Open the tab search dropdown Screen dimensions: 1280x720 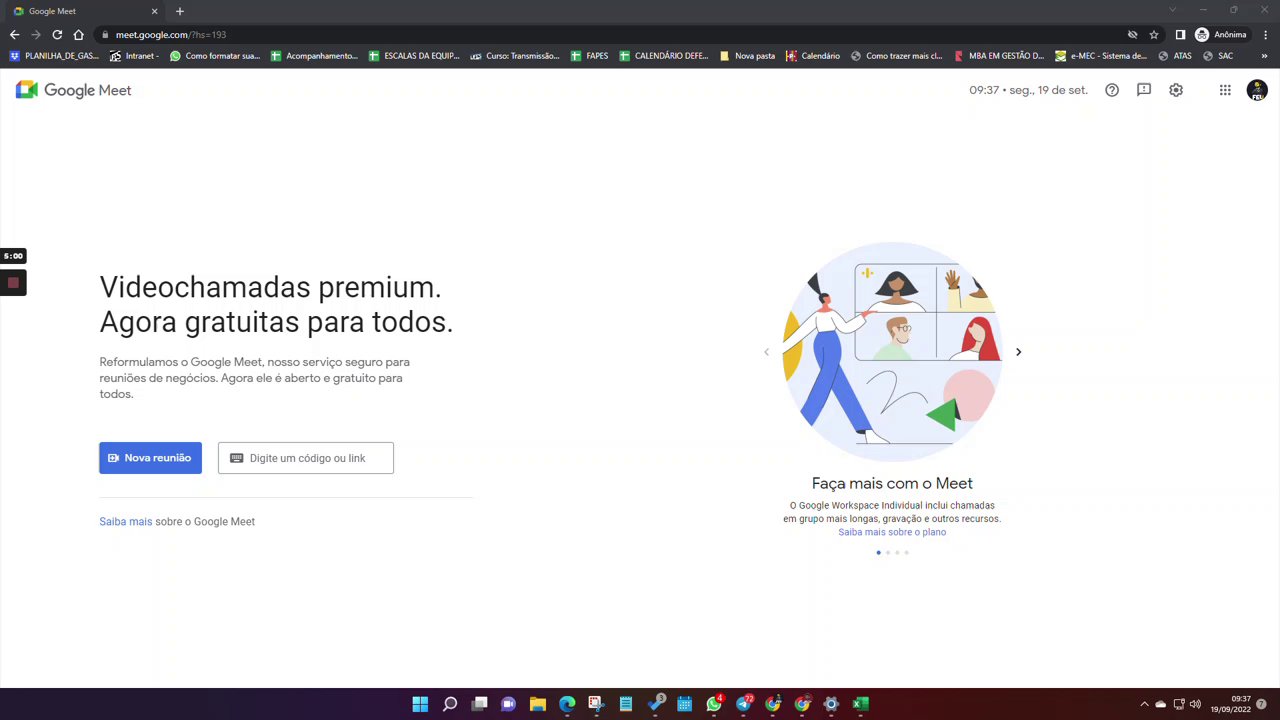(1172, 10)
